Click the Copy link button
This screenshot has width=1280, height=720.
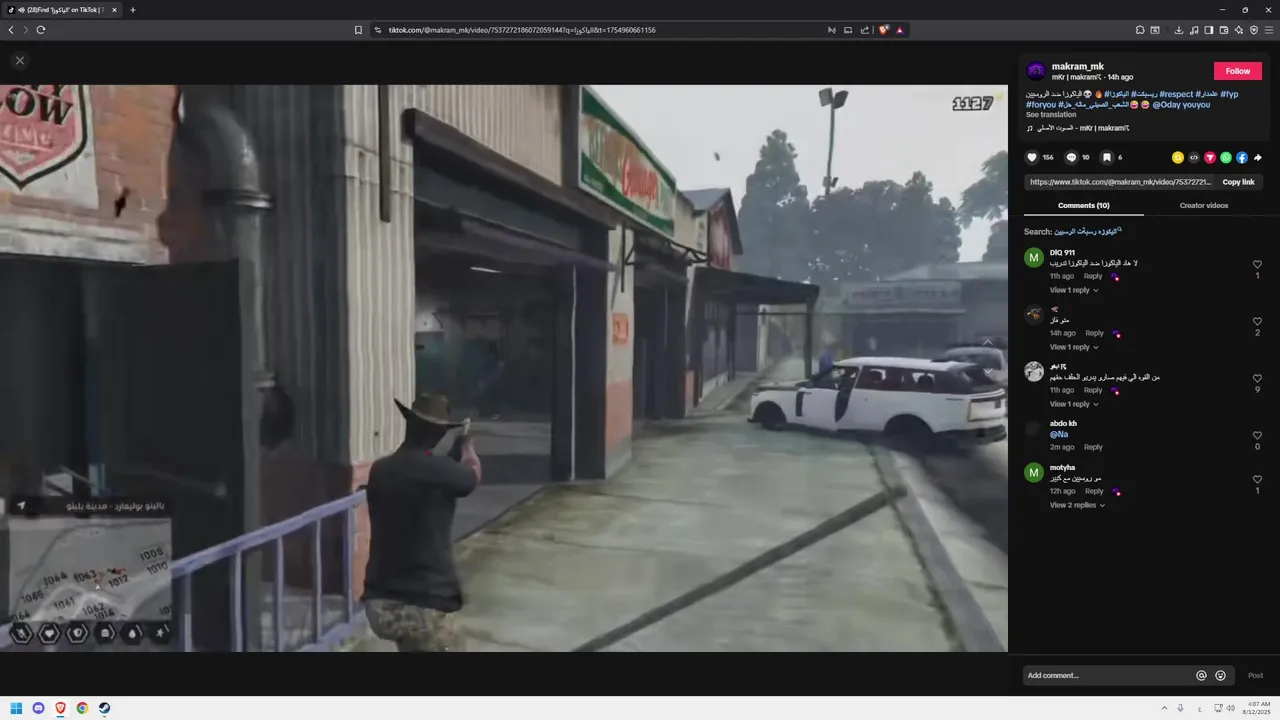click(1238, 182)
